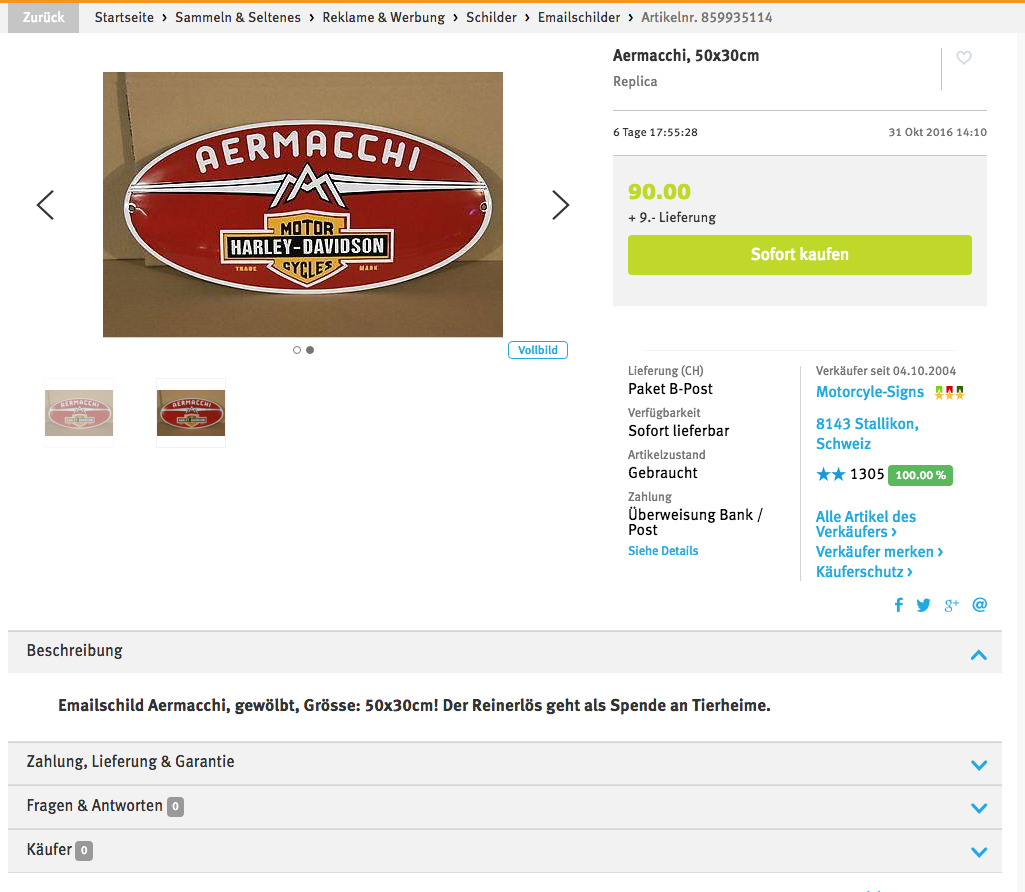
Task: Show next product image with right arrow
Action: (560, 205)
